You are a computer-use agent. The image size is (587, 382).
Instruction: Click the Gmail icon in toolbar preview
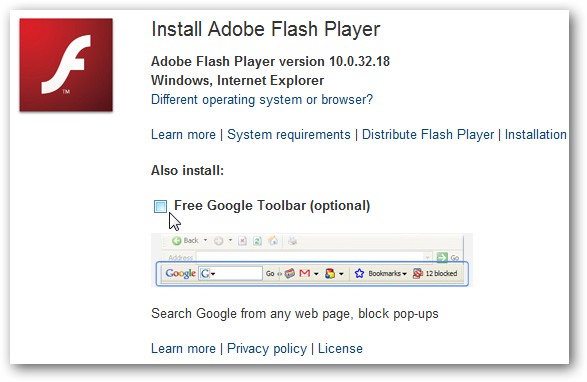tap(305, 273)
